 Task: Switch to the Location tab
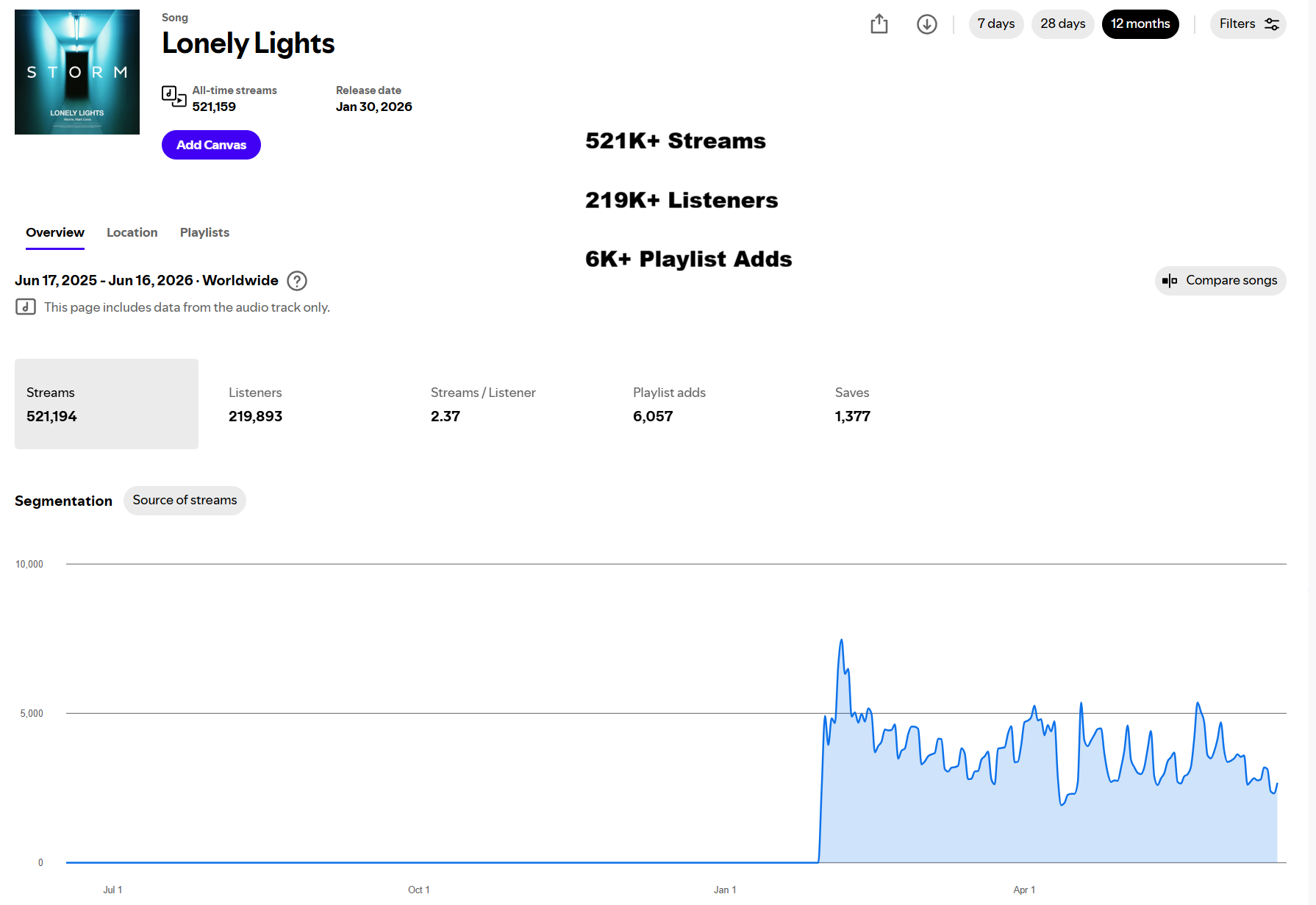click(132, 233)
